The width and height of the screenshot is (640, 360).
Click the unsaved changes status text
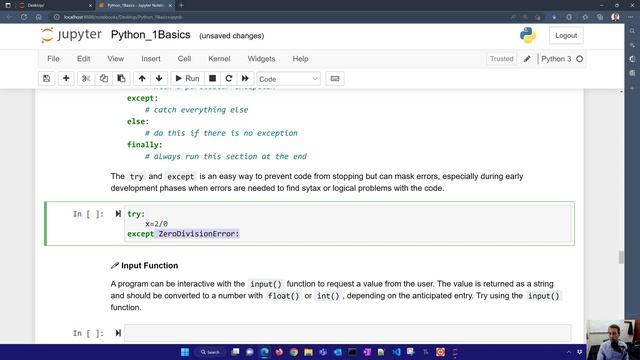[231, 36]
